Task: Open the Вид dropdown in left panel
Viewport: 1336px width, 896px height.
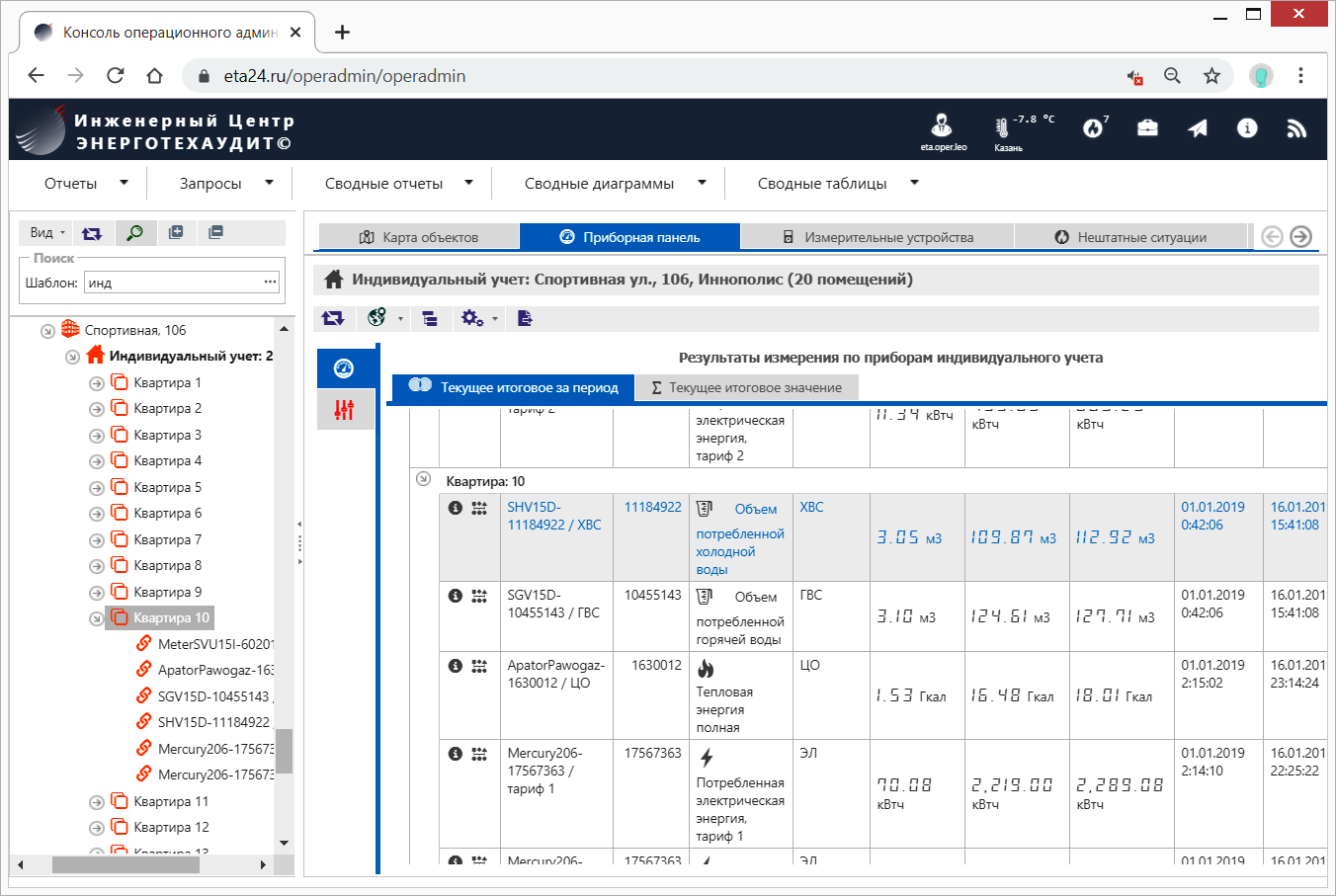Action: (x=47, y=233)
